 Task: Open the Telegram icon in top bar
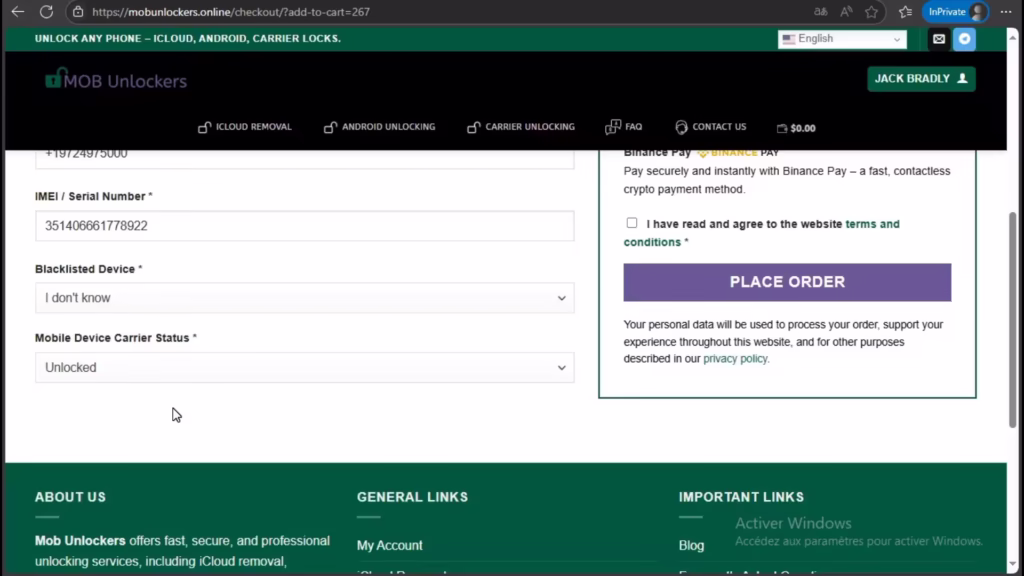coord(965,39)
